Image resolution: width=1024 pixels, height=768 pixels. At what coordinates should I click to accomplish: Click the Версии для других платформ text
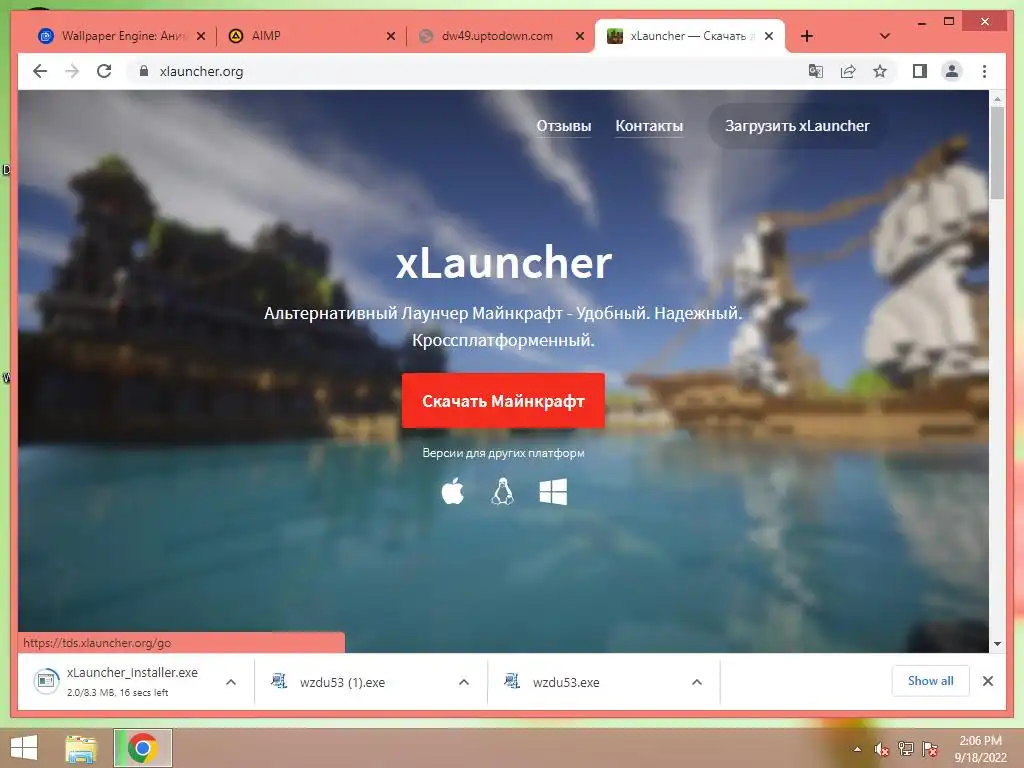[503, 453]
